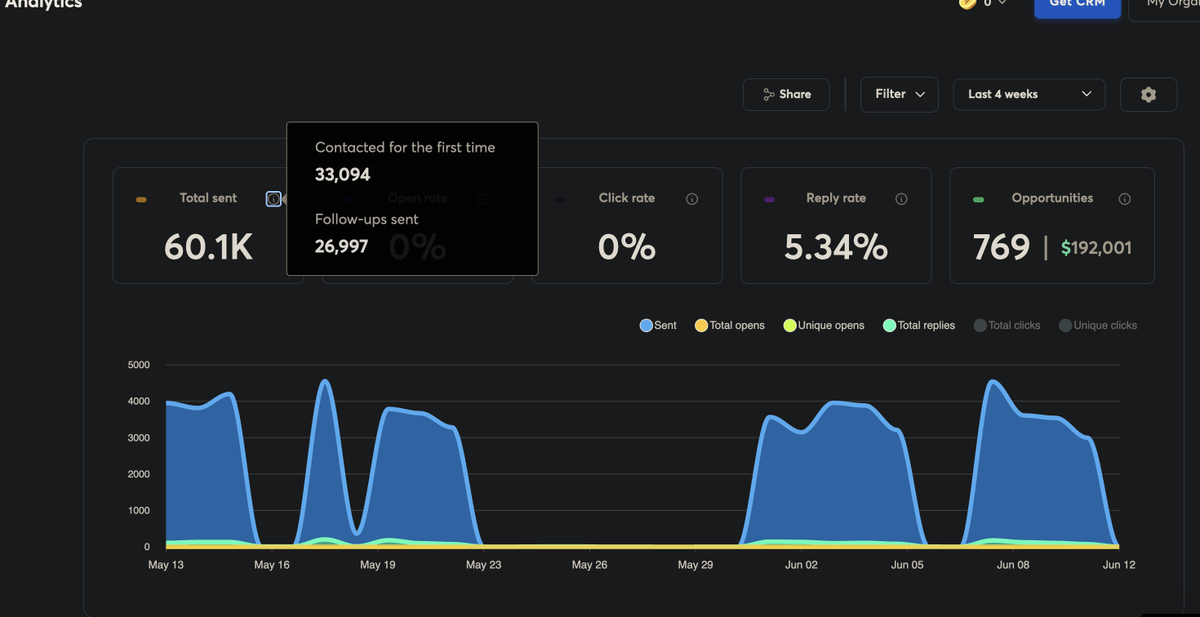The width and height of the screenshot is (1200, 617).
Task: Open the Filter dropdown
Action: click(899, 94)
